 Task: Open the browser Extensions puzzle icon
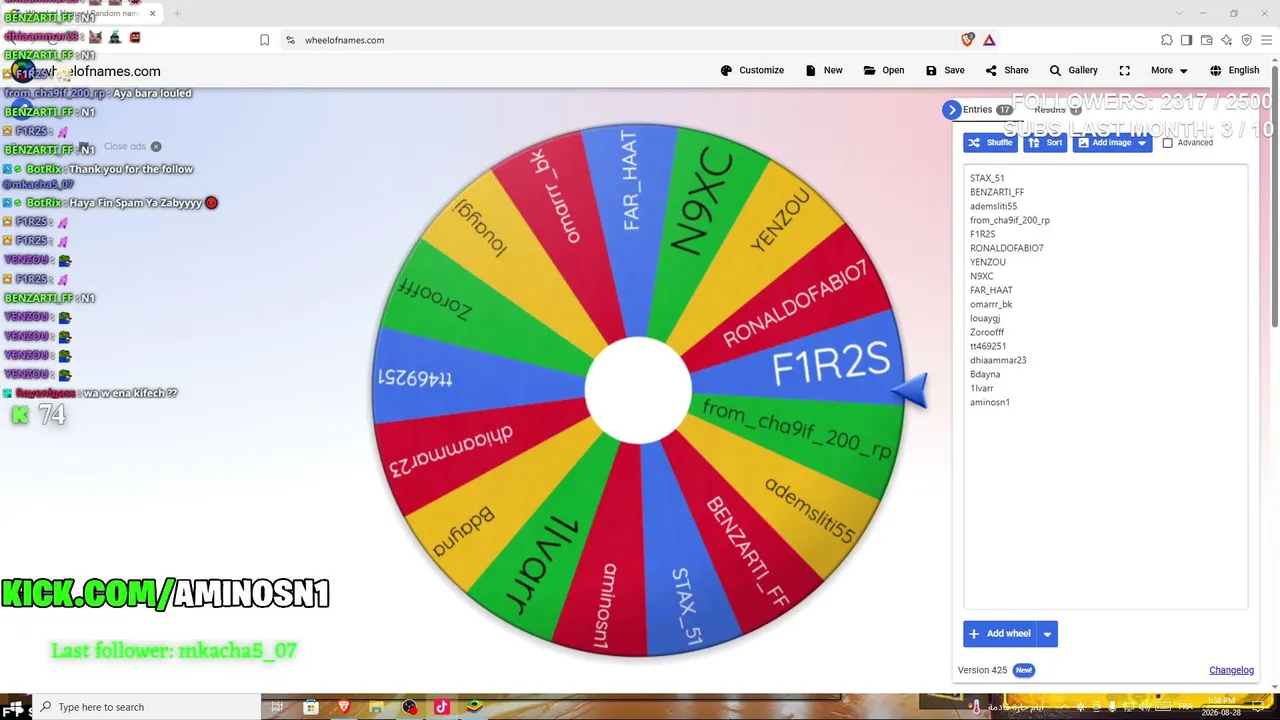click(x=1166, y=40)
